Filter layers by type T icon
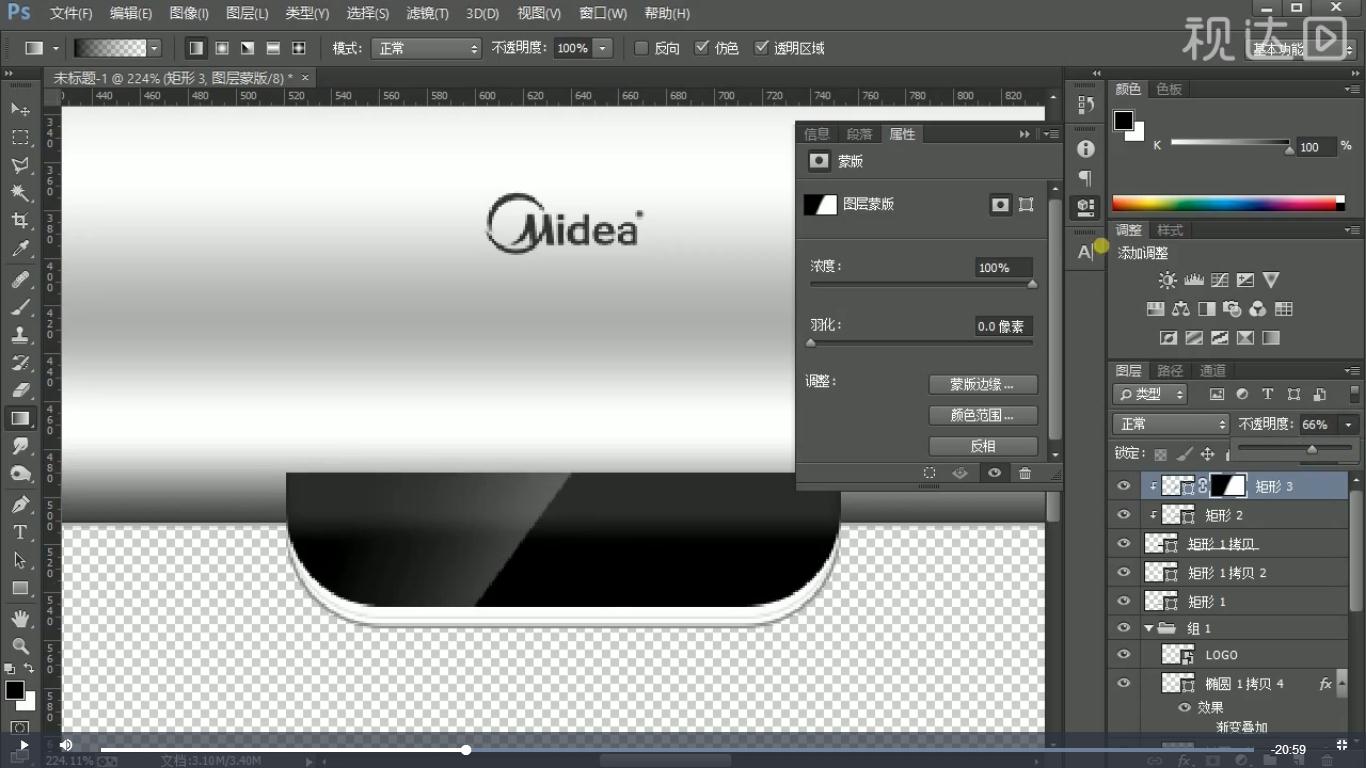This screenshot has height=768, width=1366. pyautogui.click(x=1267, y=394)
